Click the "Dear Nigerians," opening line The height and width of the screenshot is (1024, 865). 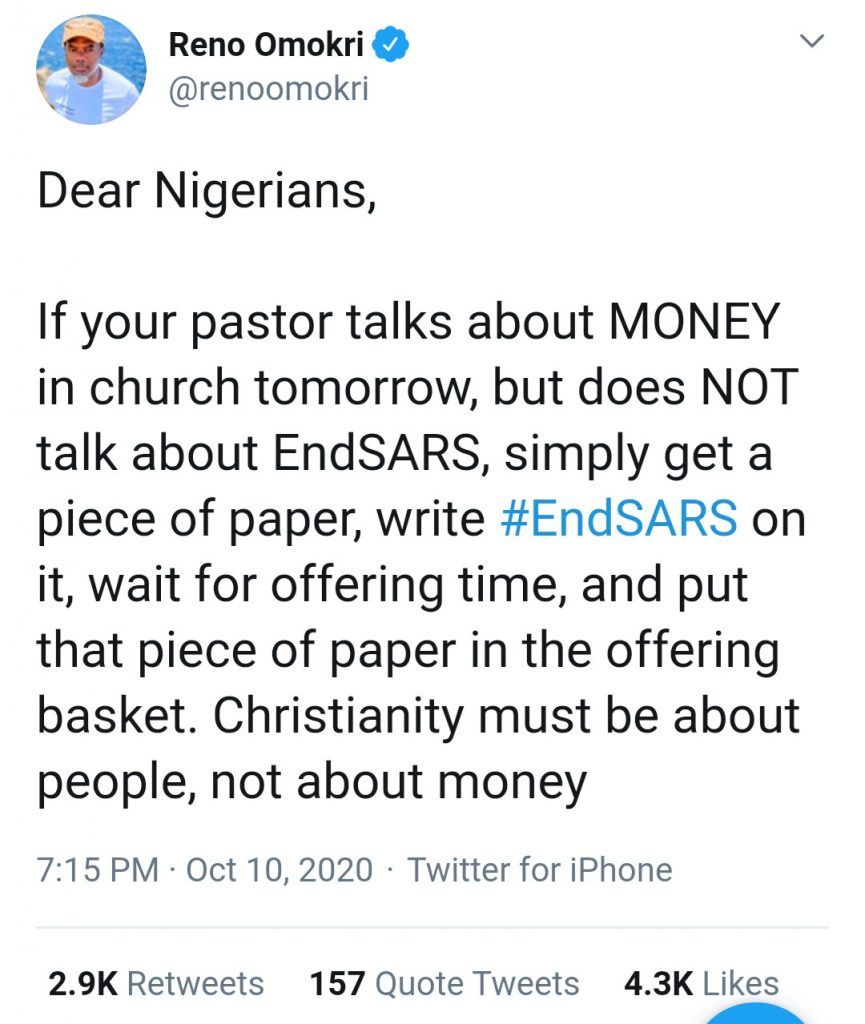tap(206, 191)
